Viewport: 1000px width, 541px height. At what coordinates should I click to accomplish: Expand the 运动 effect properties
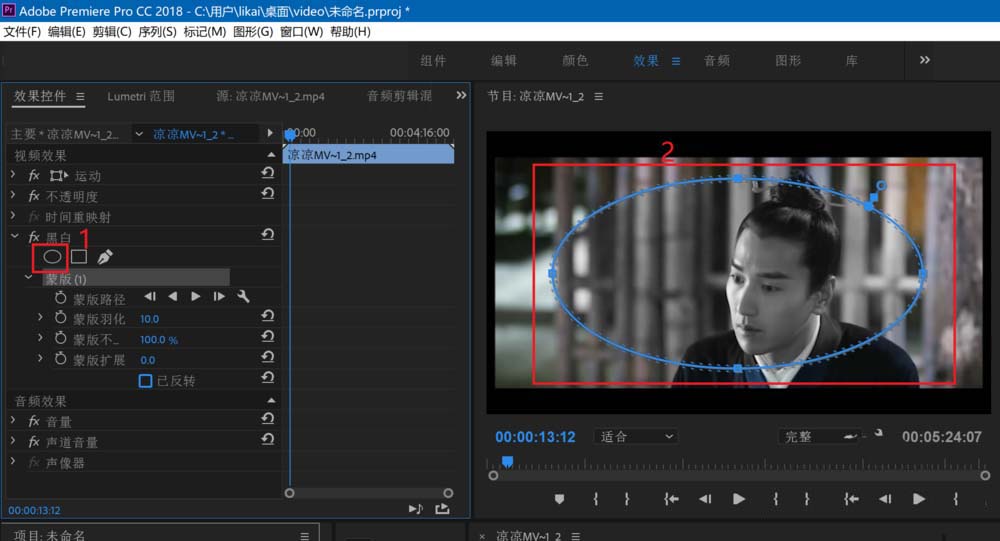[x=13, y=174]
